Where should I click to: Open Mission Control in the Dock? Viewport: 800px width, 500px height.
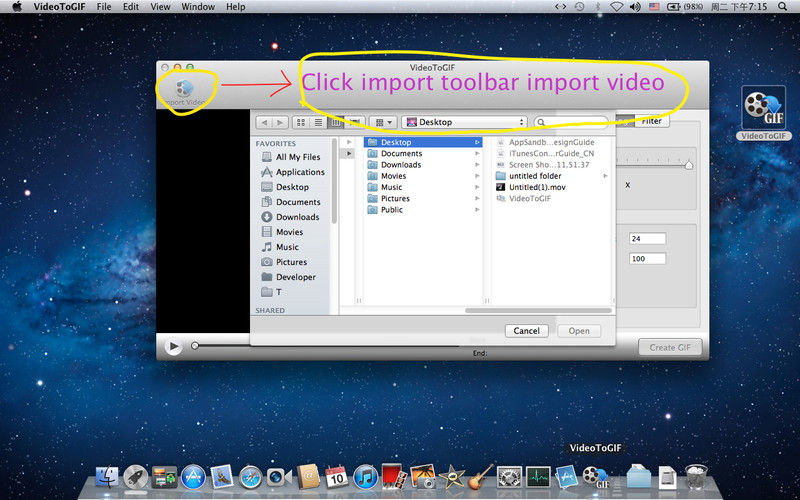point(164,478)
